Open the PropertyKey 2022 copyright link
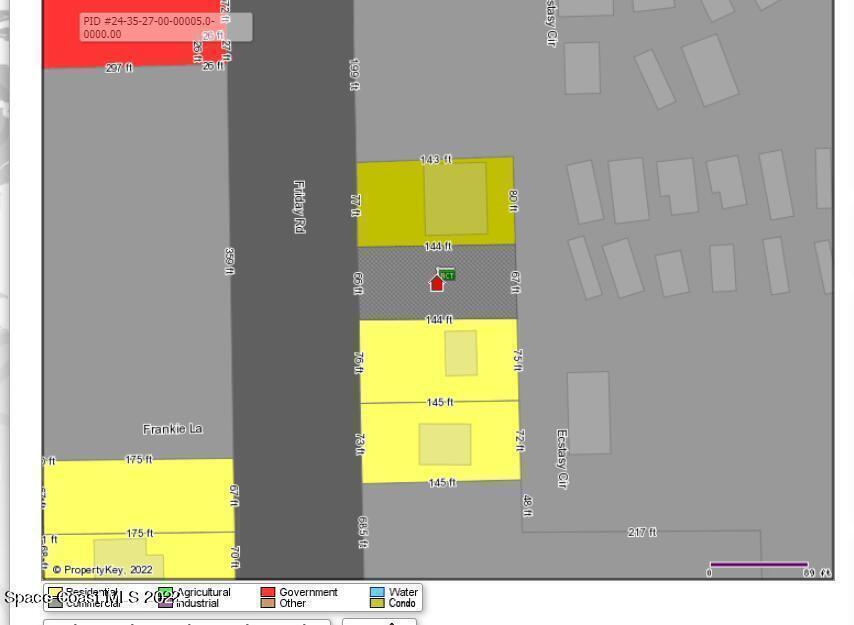Screen dimensions: 854x625 point(102,570)
